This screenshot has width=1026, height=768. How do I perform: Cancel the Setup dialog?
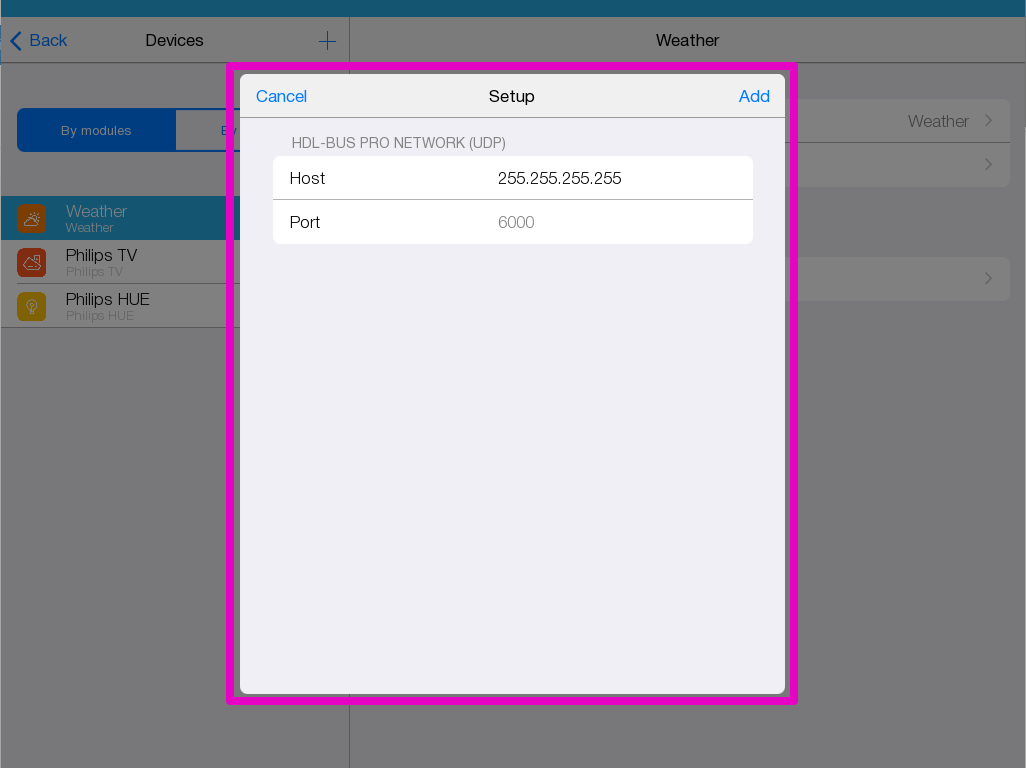click(x=281, y=96)
